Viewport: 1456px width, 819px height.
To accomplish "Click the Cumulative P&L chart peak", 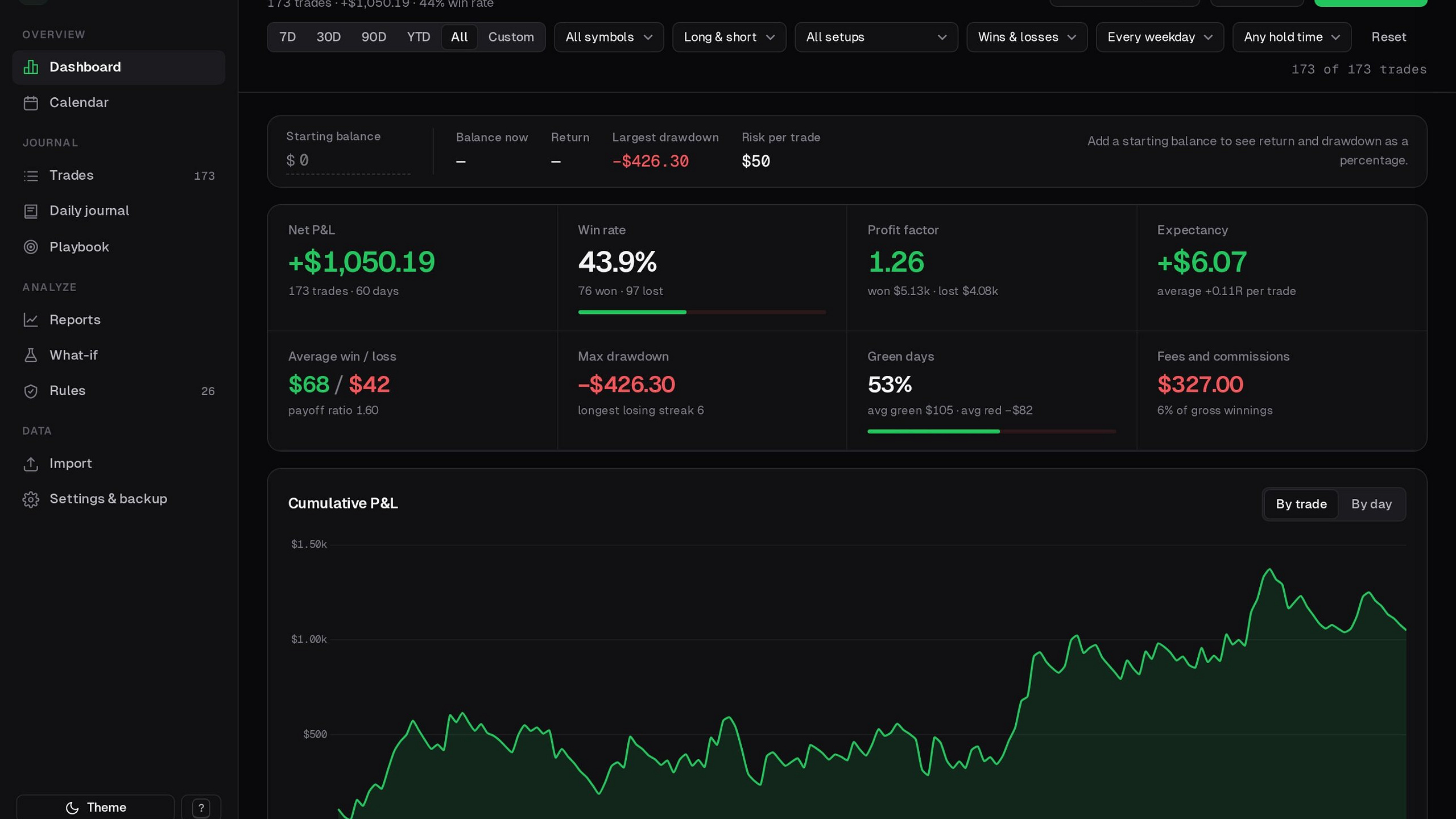I will [x=1269, y=569].
